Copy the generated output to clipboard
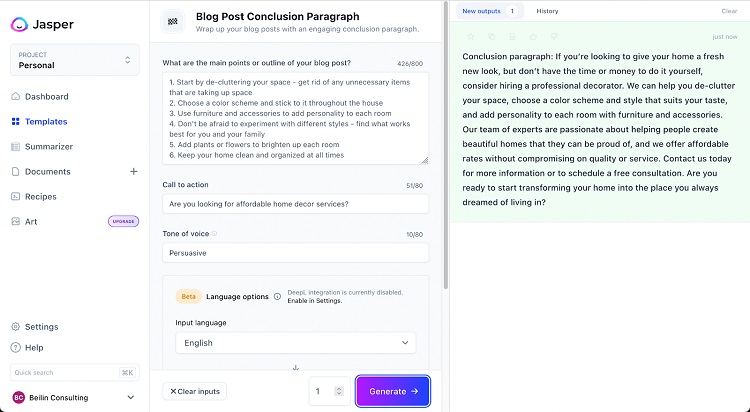Screen dimensions: 750x412 [491, 36]
